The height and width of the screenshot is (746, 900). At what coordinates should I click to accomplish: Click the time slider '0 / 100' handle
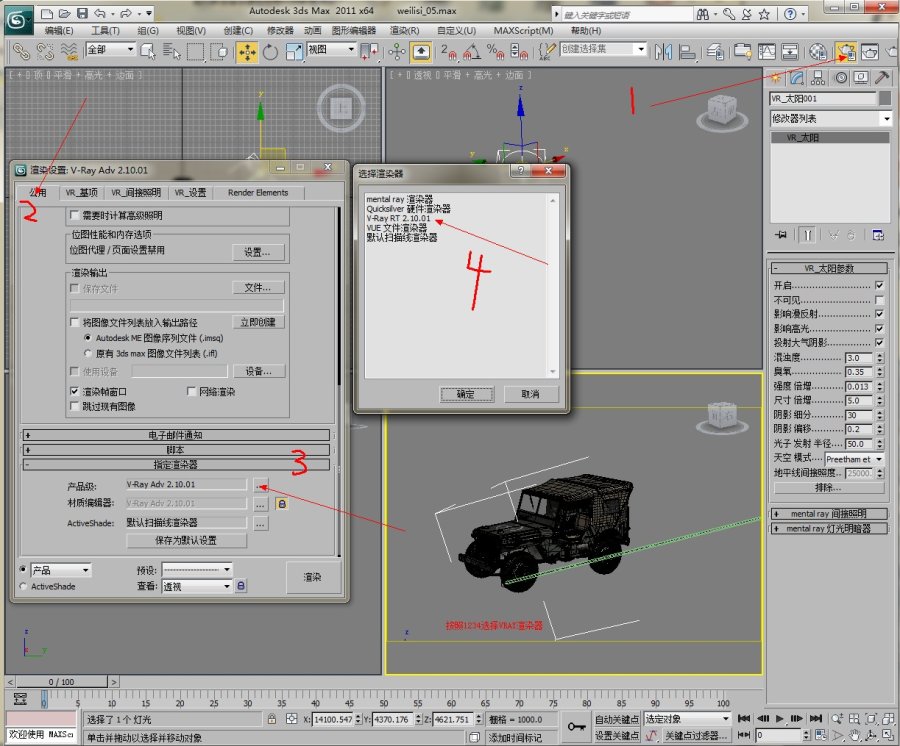coord(61,682)
